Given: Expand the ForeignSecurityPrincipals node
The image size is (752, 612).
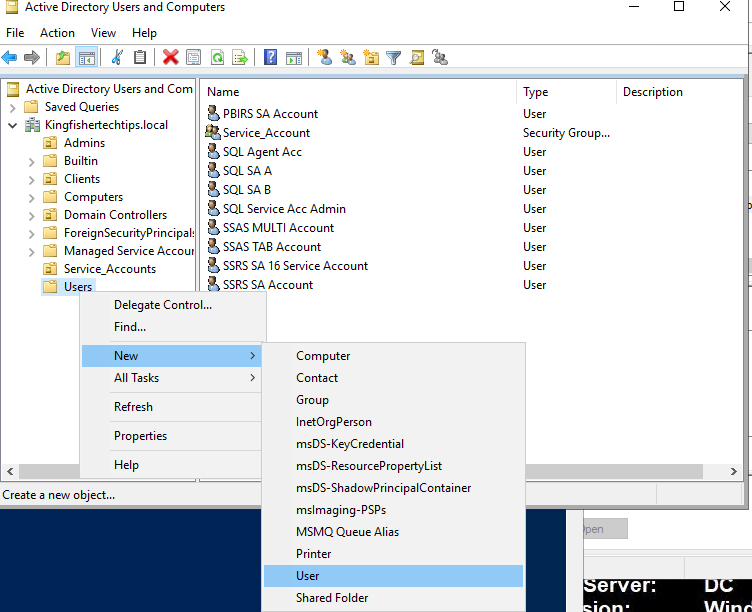Looking at the screenshot, I should click(x=32, y=234).
